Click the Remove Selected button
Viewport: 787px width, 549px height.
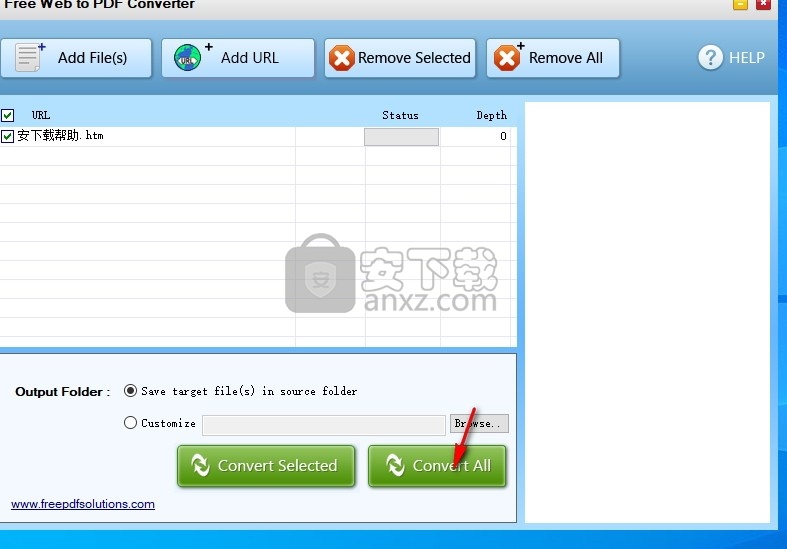pos(400,58)
